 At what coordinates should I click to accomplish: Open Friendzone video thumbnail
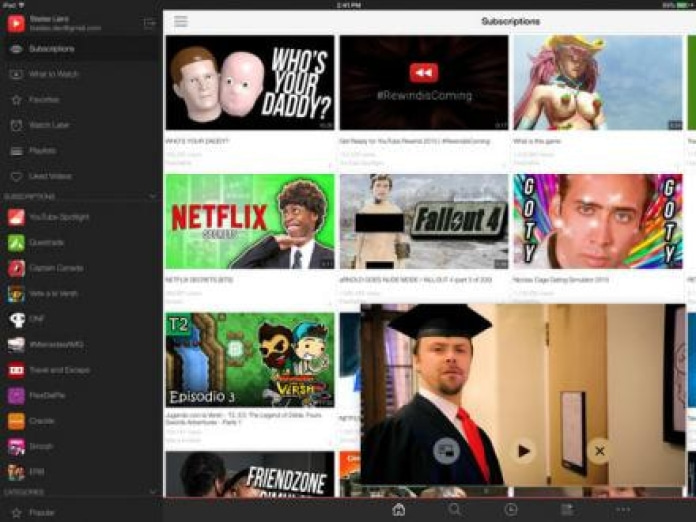pos(250,474)
